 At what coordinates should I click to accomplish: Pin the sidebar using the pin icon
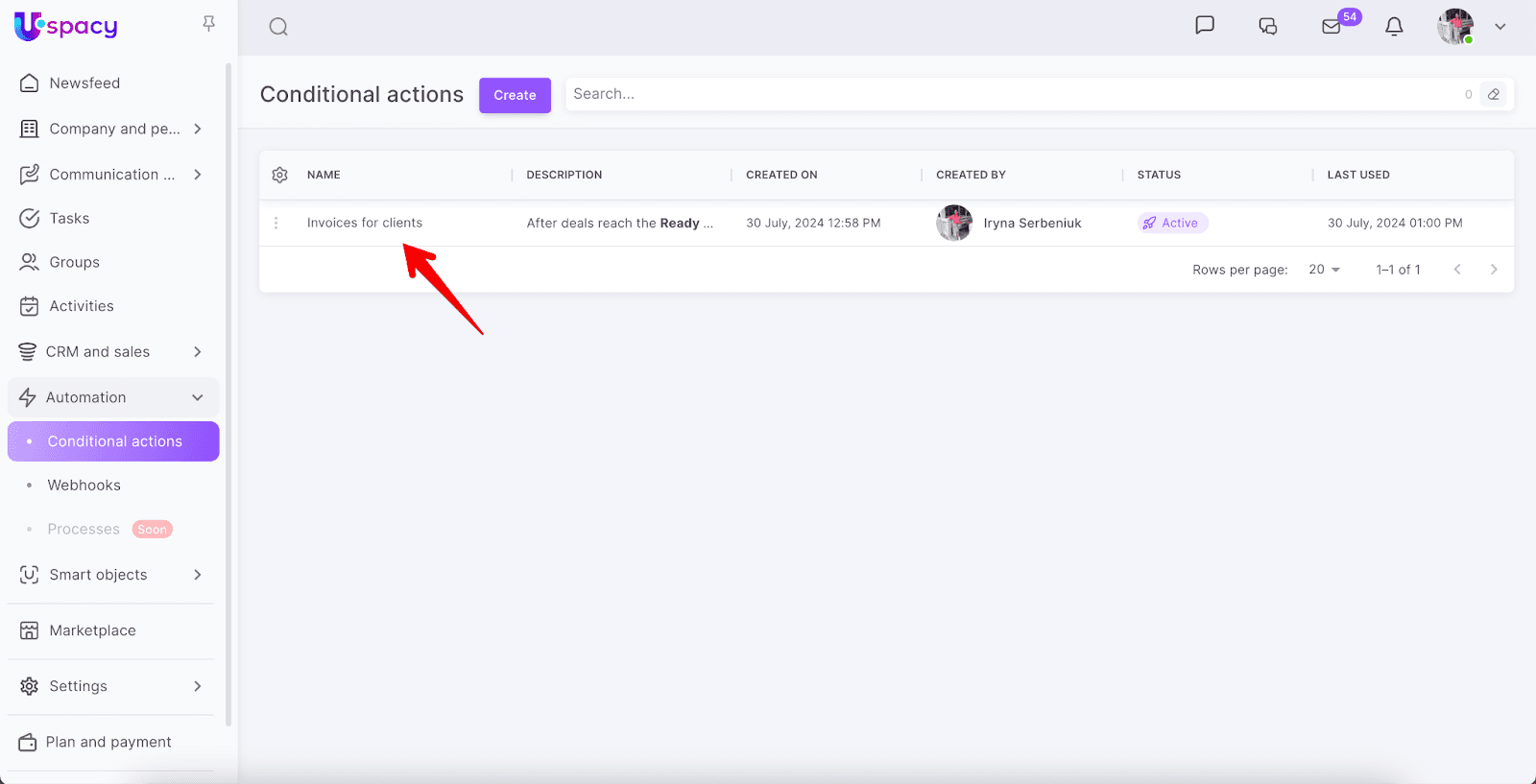point(208,24)
